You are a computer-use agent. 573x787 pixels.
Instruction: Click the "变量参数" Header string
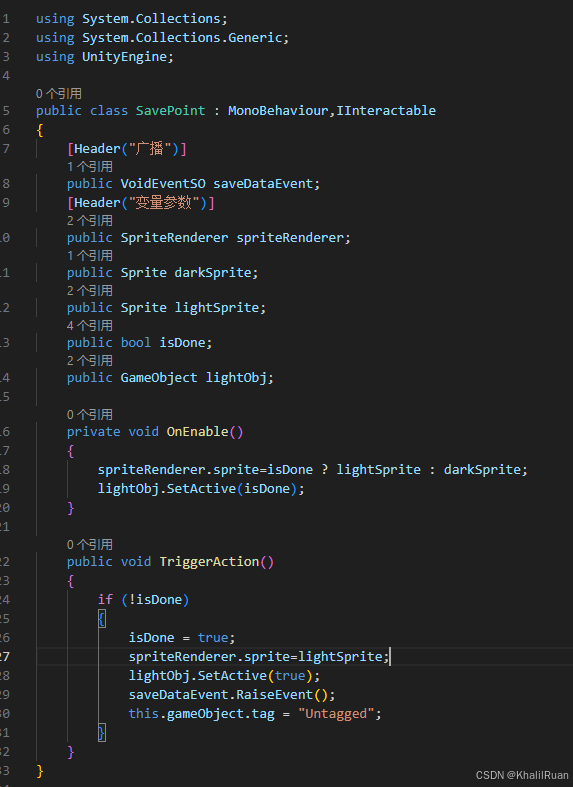coord(164,203)
